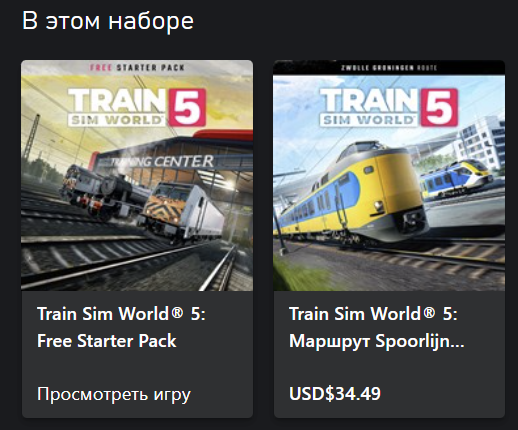The image size is (518, 430).
Task: Open the Zwolle Groningen route cover thumbnail
Action: point(389,175)
